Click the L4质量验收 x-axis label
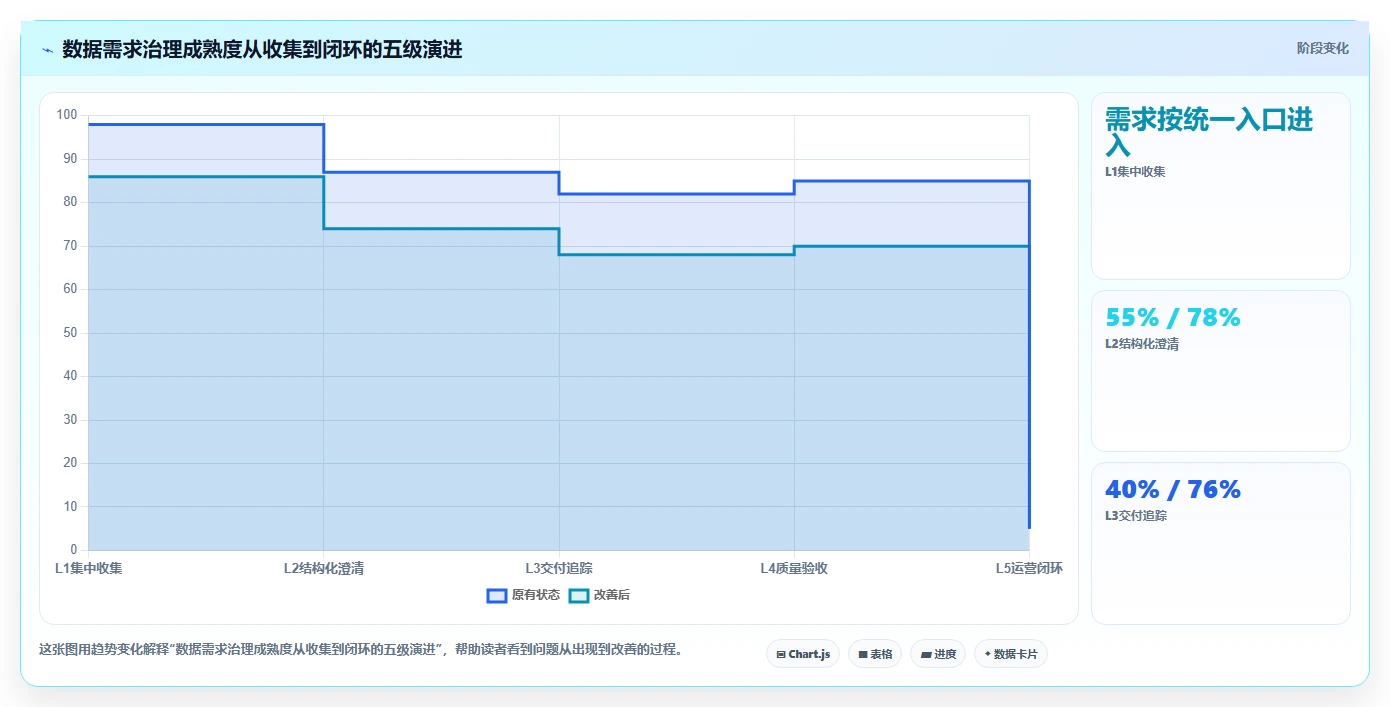 (794, 568)
